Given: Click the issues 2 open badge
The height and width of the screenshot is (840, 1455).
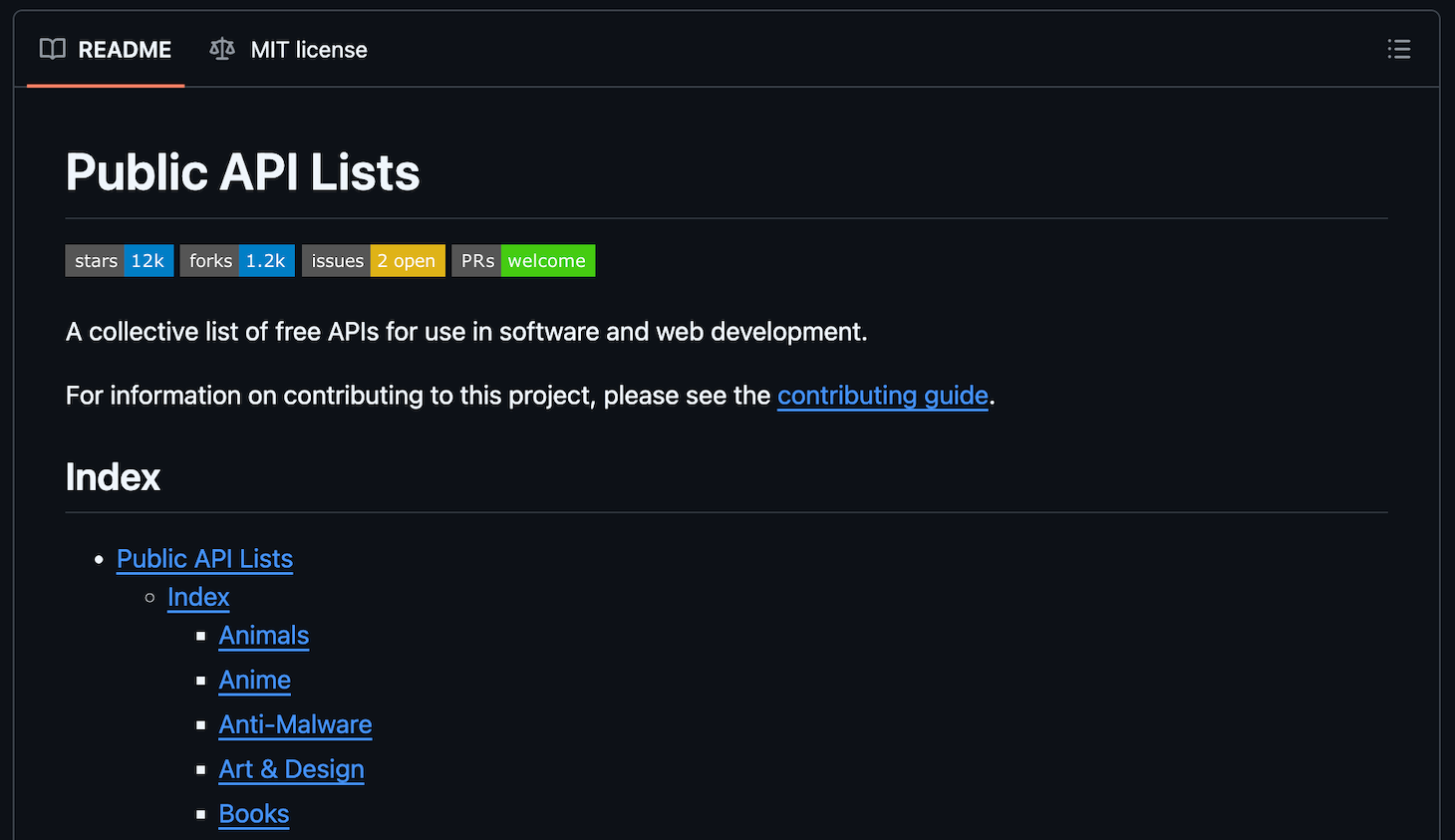Looking at the screenshot, I should (x=373, y=260).
